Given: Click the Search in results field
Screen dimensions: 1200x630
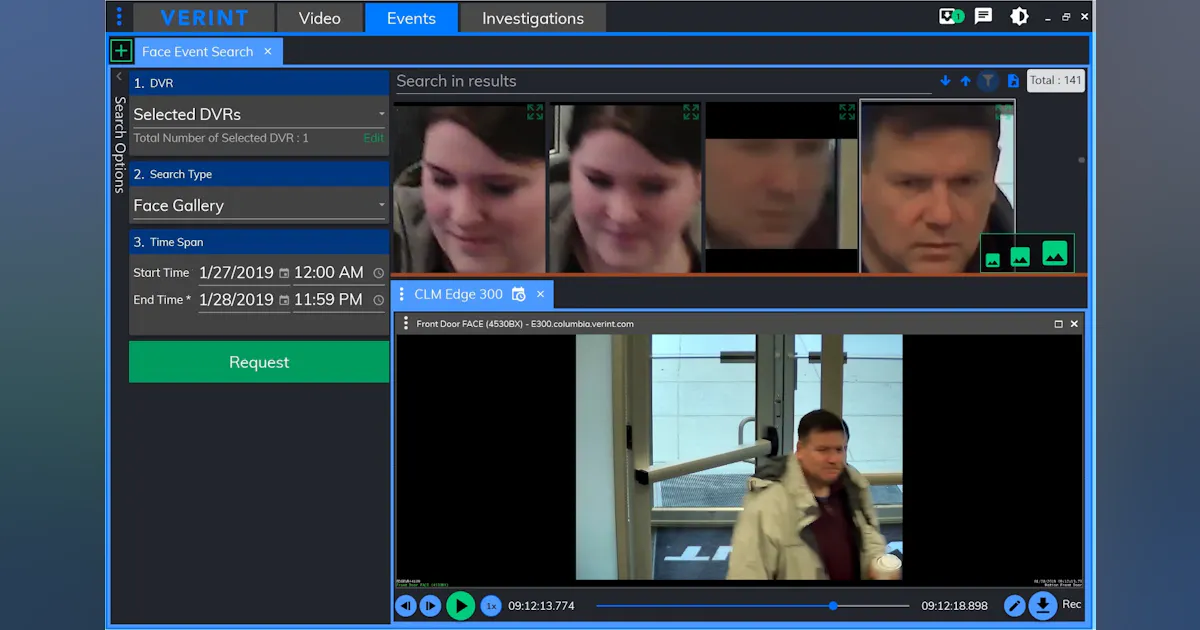Looking at the screenshot, I should pyautogui.click(x=662, y=81).
